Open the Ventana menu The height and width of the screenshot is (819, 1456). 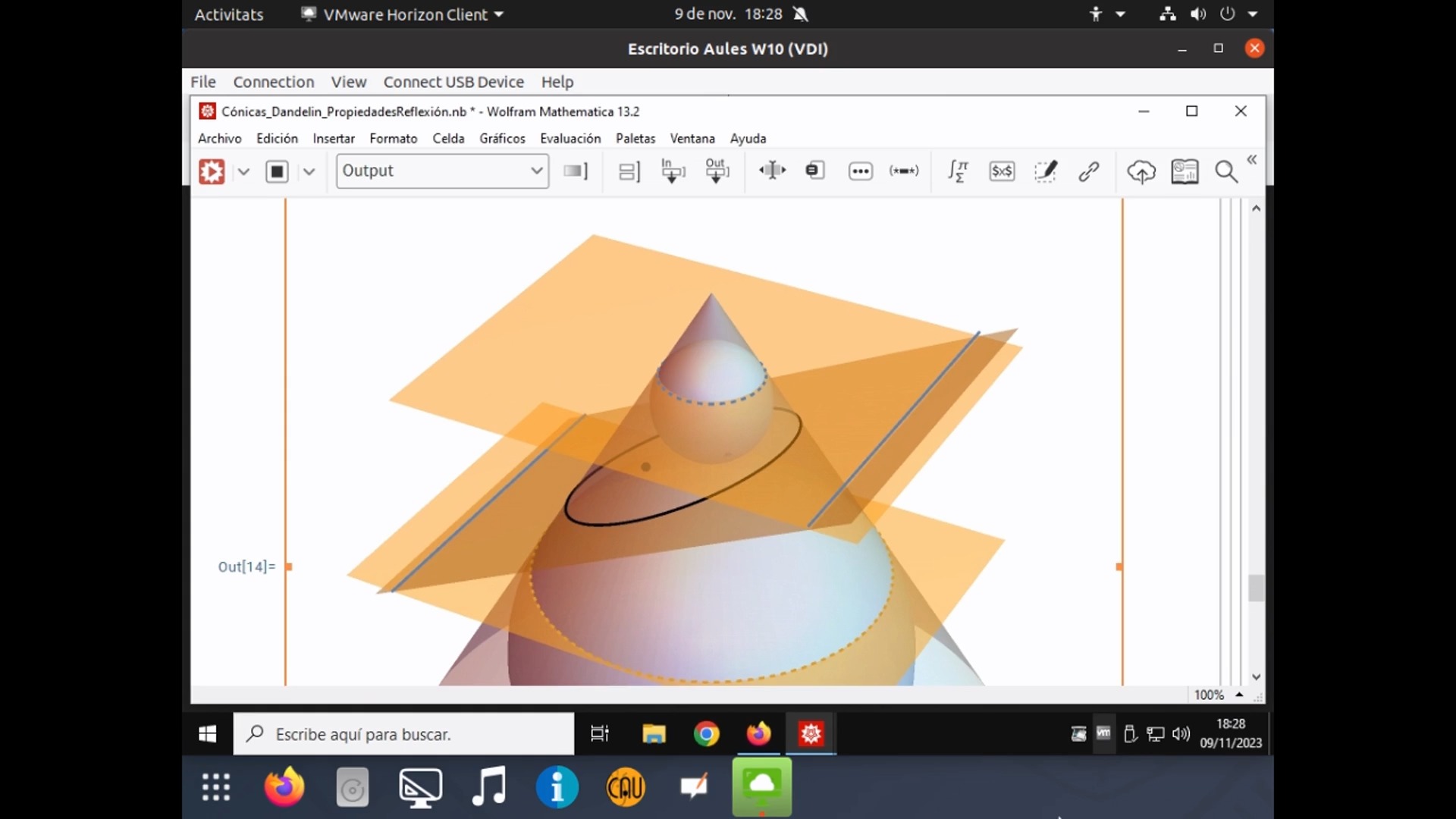tap(692, 138)
